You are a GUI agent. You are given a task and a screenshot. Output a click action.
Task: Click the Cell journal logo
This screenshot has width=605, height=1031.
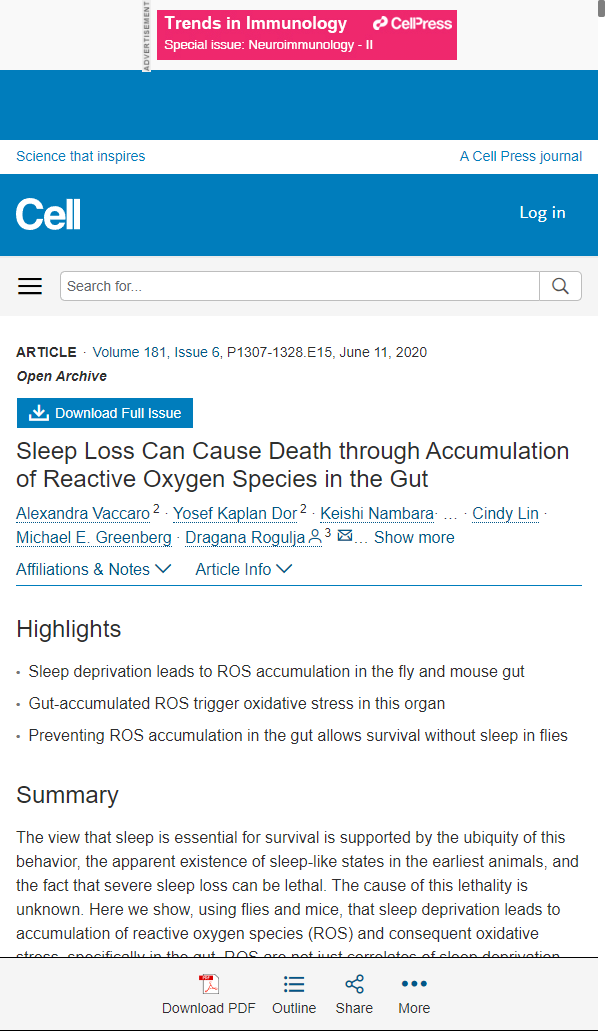click(x=48, y=214)
